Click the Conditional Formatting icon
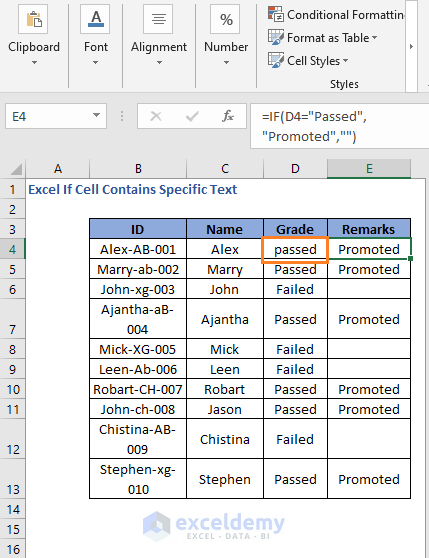This screenshot has height=558, width=429. 276,14
